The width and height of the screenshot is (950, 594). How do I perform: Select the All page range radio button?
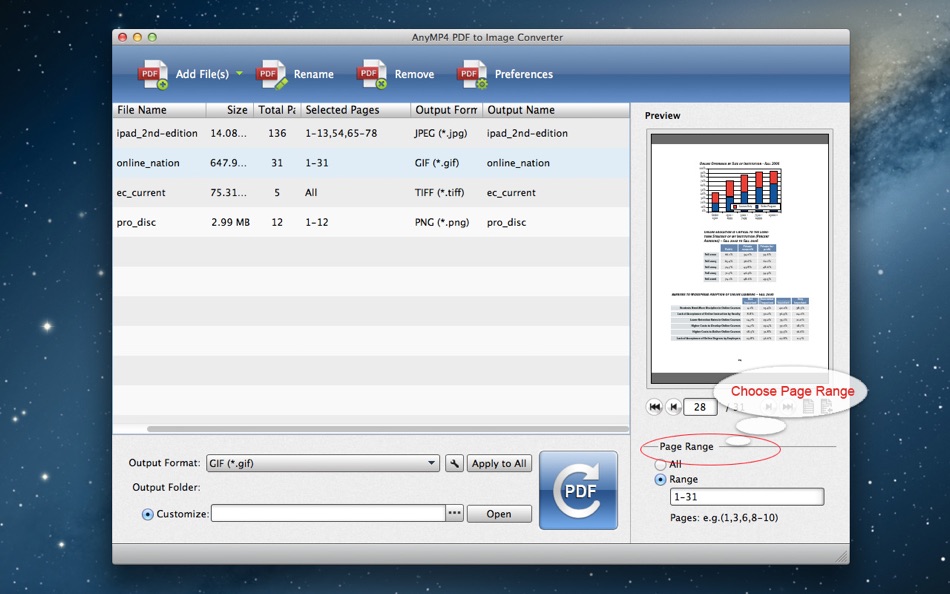point(660,464)
